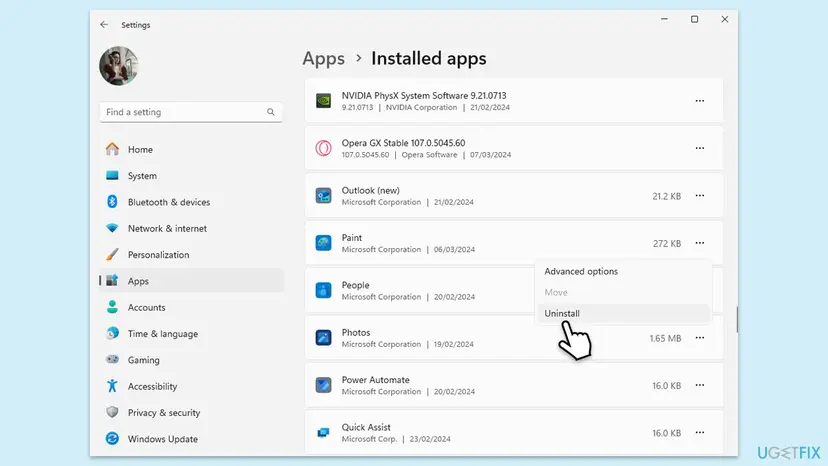Select Apps in the sidebar
This screenshot has width=828, height=466.
click(x=191, y=281)
